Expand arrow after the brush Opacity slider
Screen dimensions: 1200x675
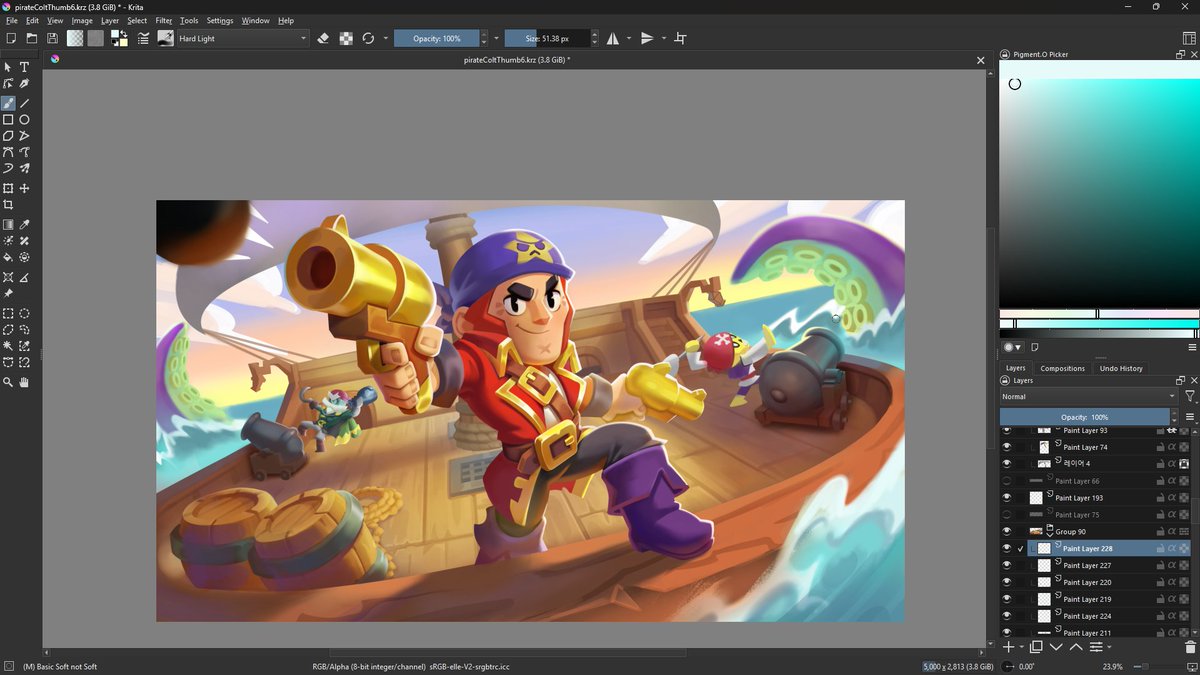pos(496,38)
